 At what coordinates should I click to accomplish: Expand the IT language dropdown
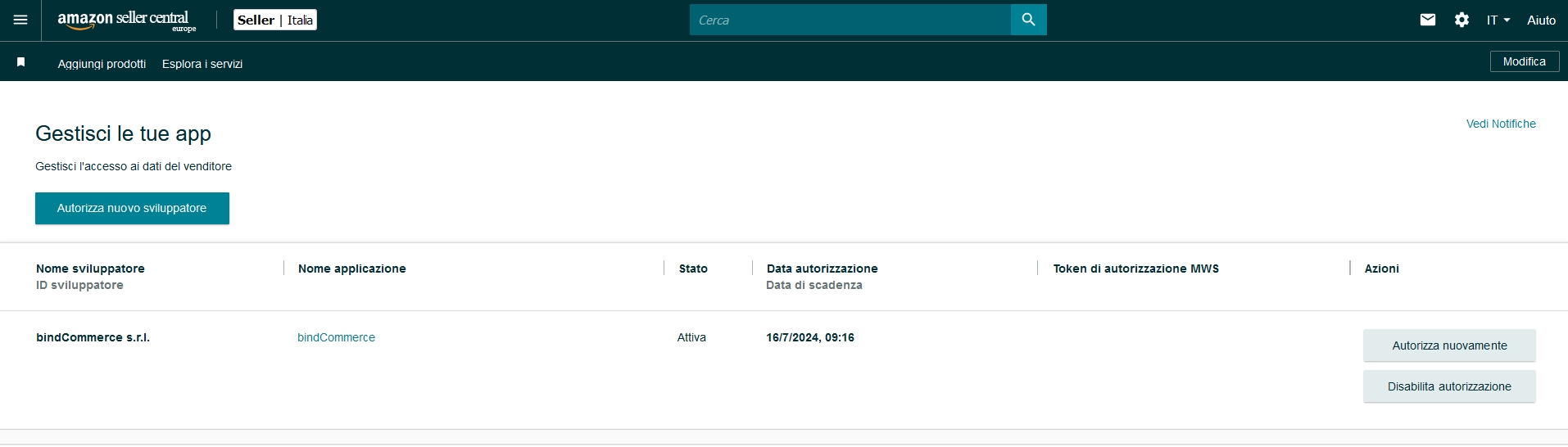pos(1498,20)
